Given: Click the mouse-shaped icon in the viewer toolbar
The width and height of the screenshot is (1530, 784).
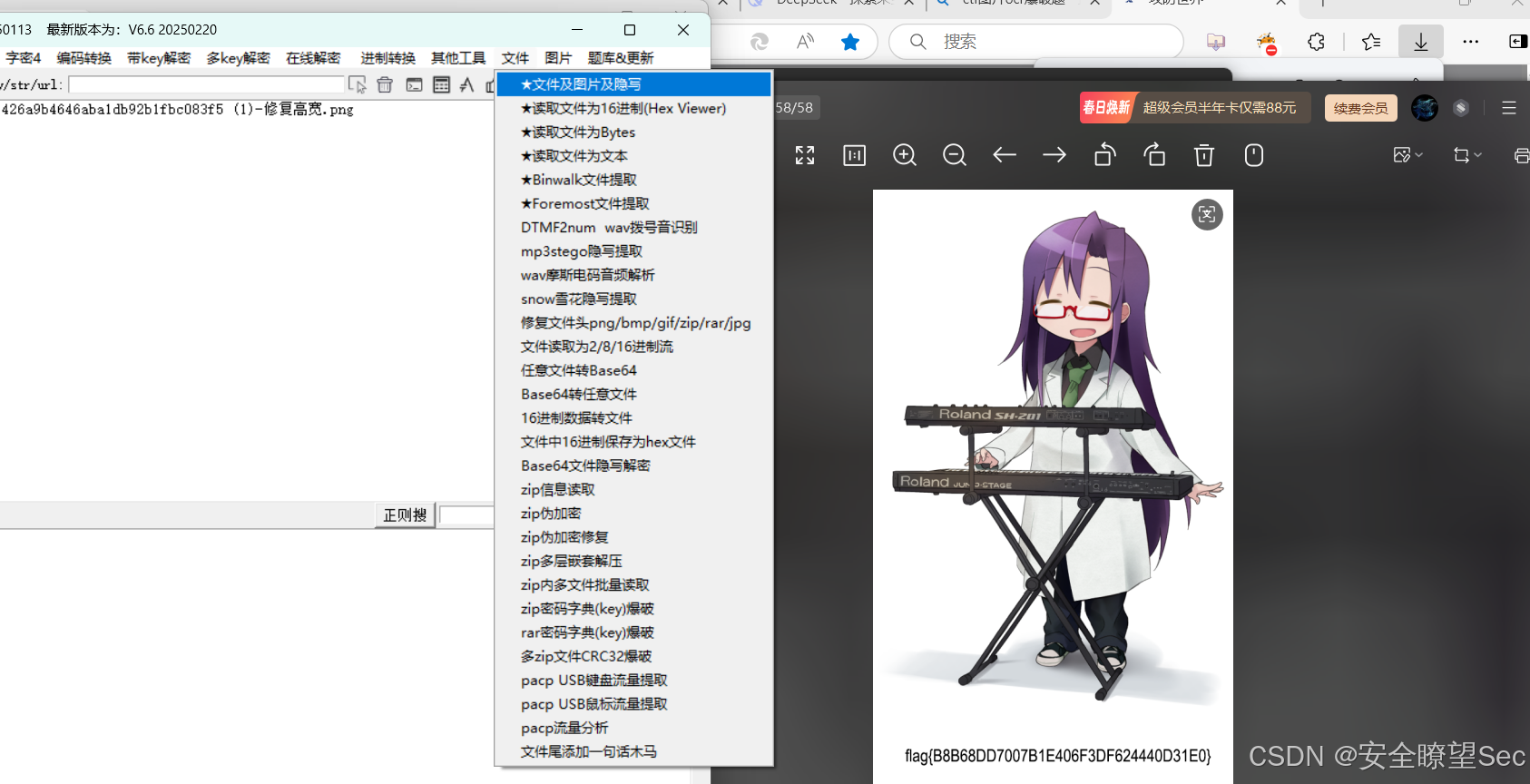Looking at the screenshot, I should pyautogui.click(x=1254, y=155).
